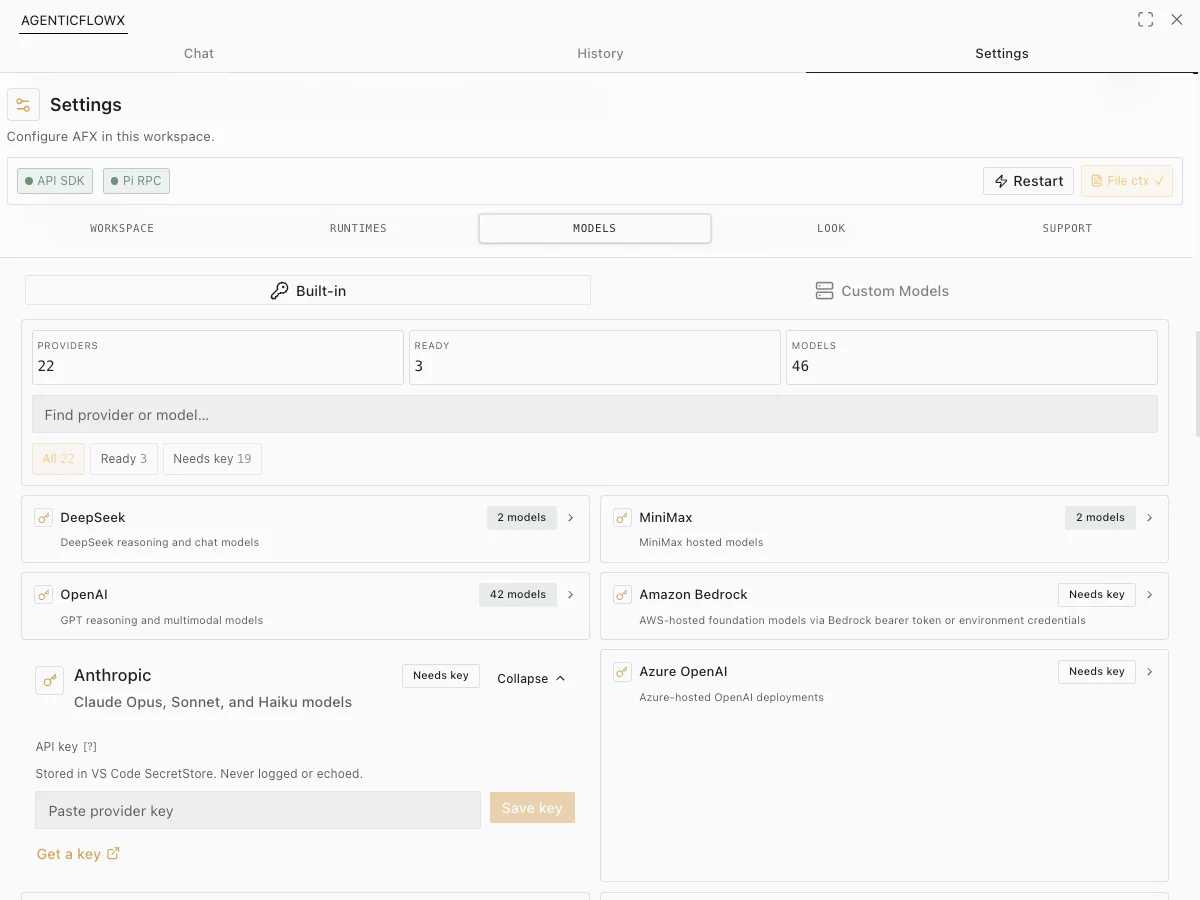Close the AgenticFlowX panel

click(x=1177, y=20)
